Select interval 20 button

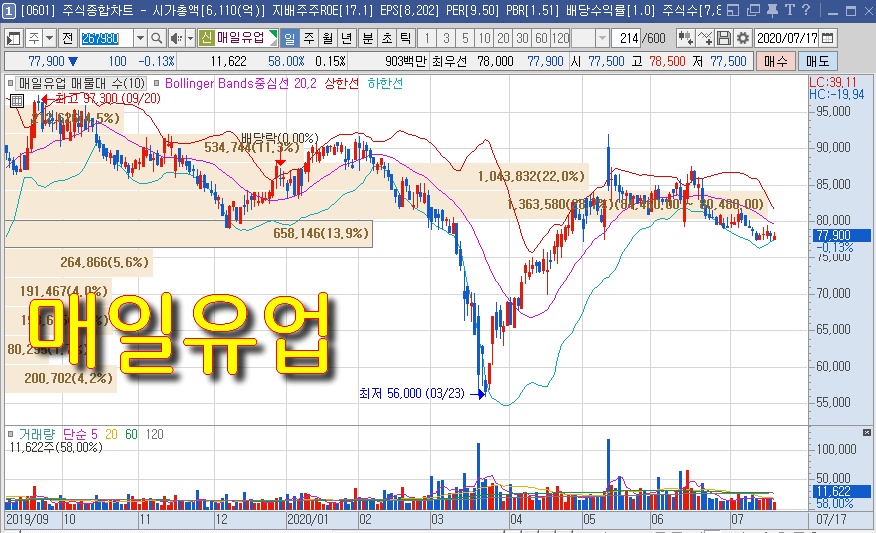tap(503, 39)
